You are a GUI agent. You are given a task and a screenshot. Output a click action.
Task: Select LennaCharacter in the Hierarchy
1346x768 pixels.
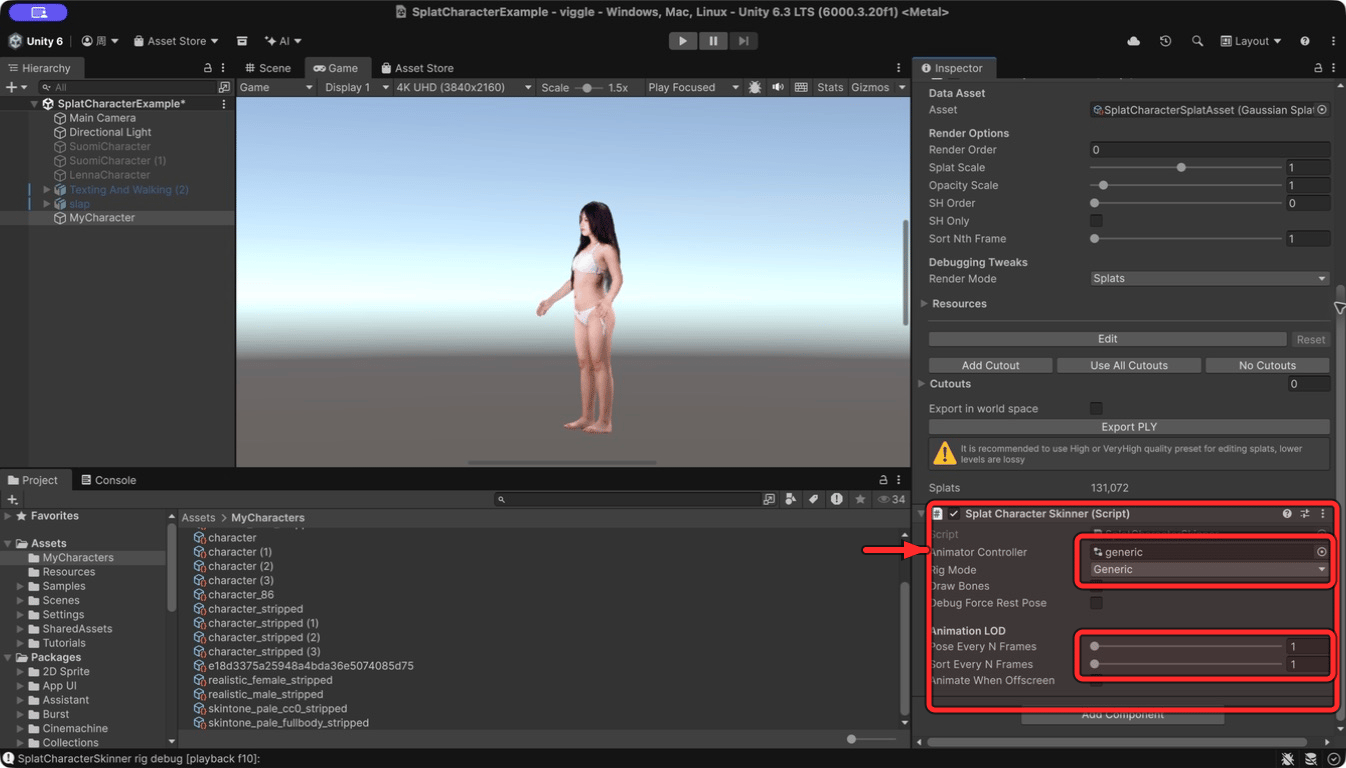[109, 175]
